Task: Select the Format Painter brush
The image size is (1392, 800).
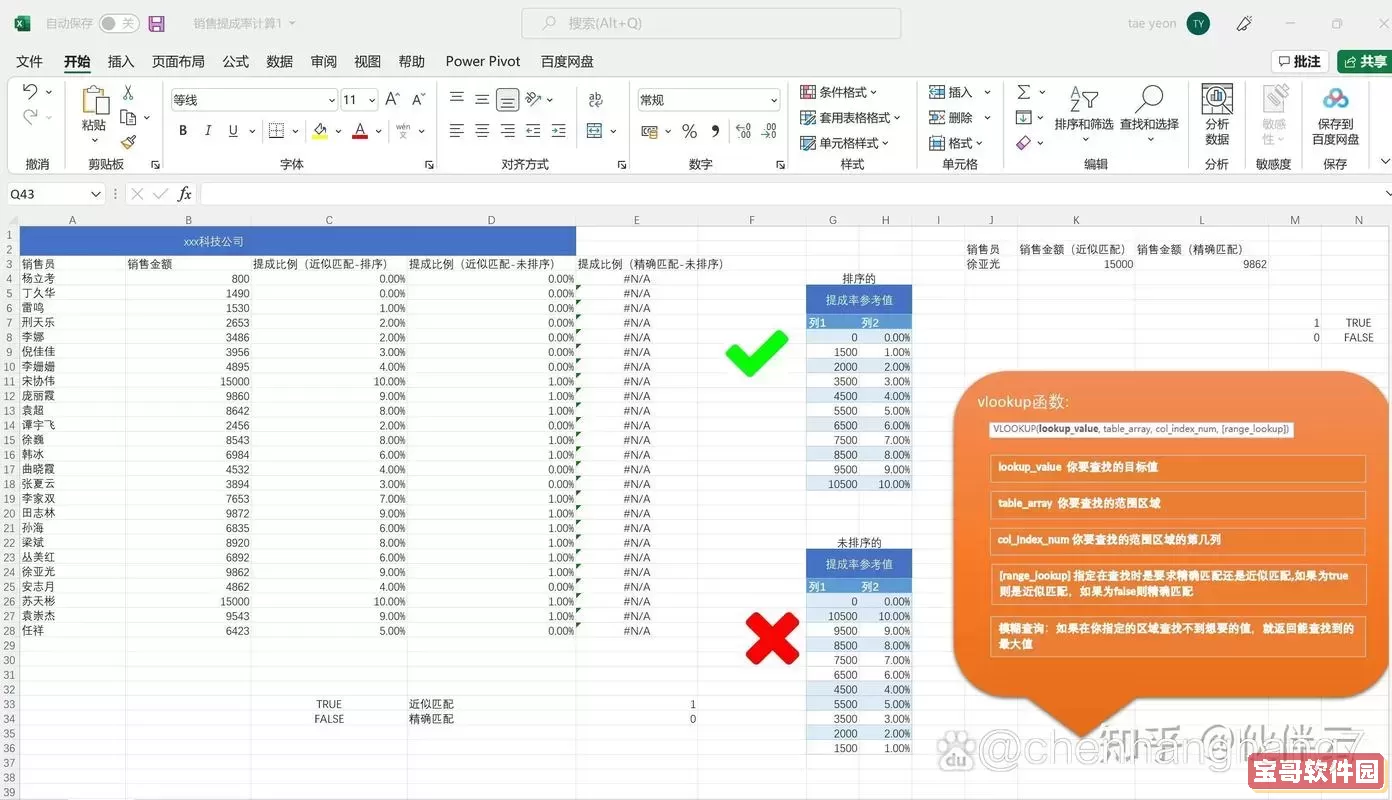Action: click(128, 142)
